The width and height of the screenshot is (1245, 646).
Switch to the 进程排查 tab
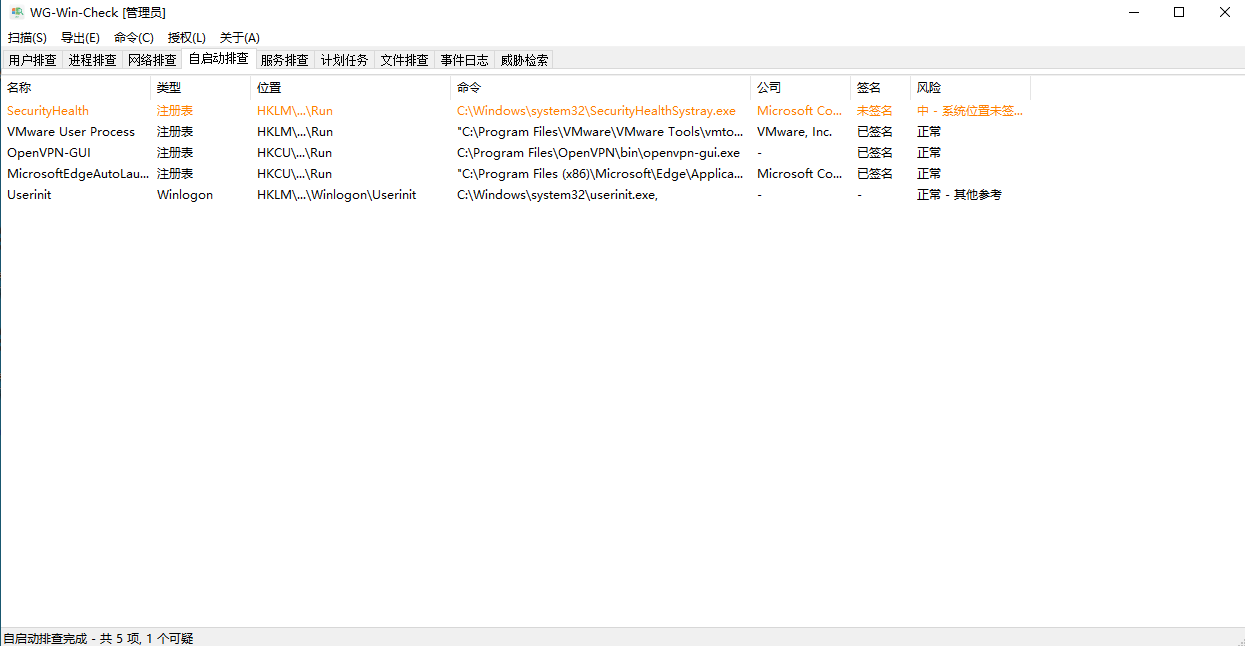tap(93, 60)
